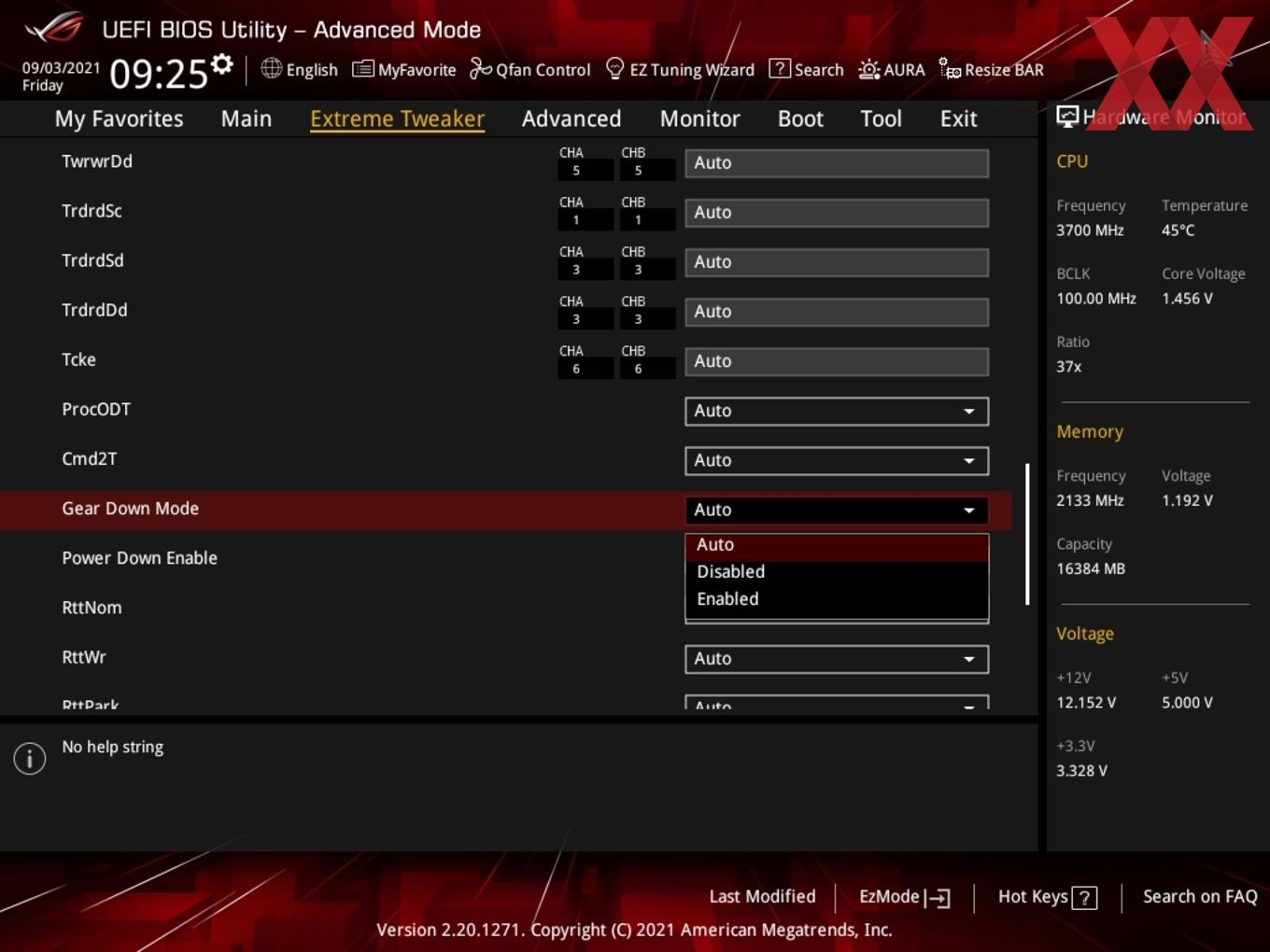
Task: Click the Resize BAR icon
Action: click(x=949, y=68)
